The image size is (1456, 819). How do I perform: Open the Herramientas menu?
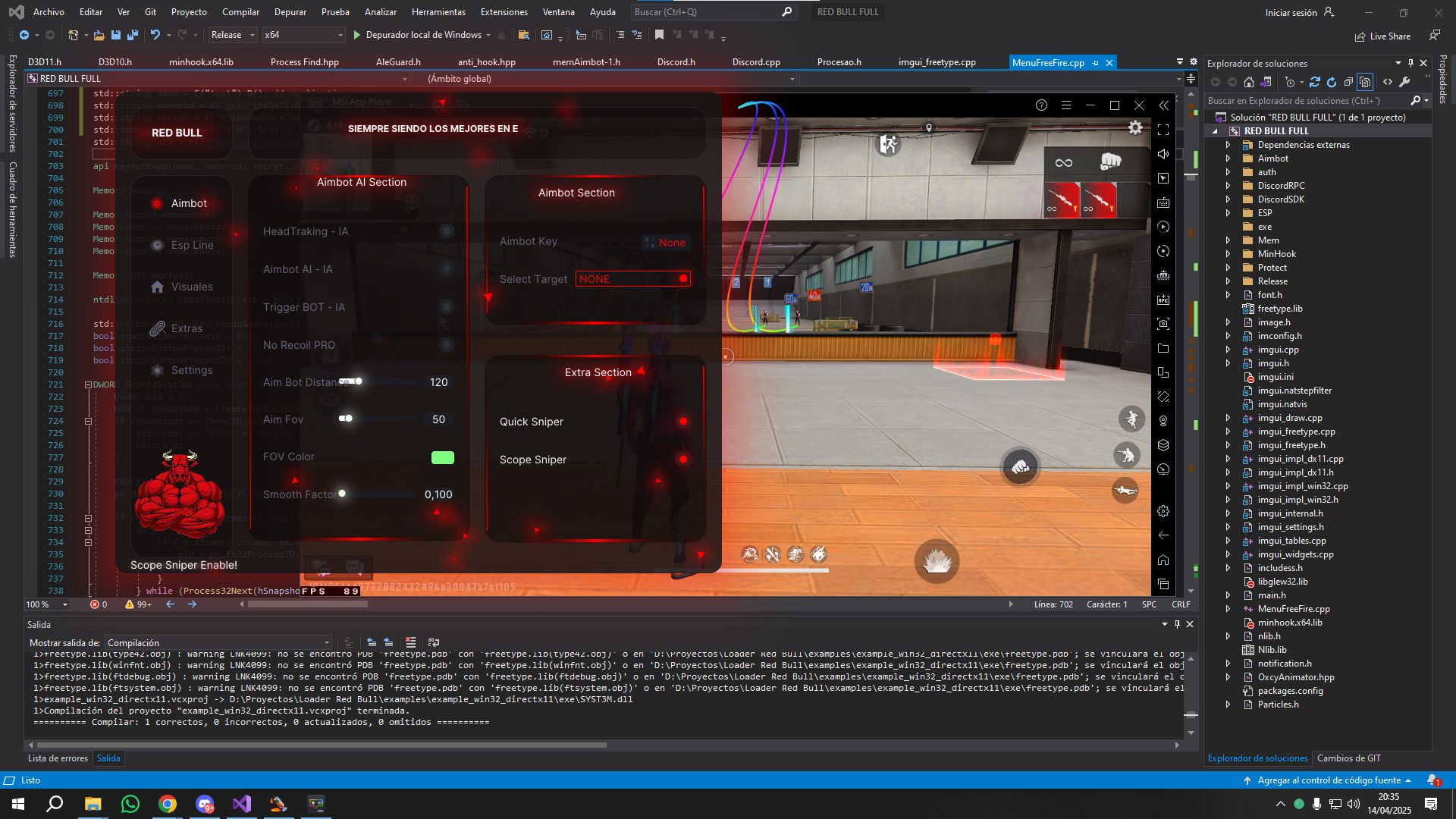(438, 12)
